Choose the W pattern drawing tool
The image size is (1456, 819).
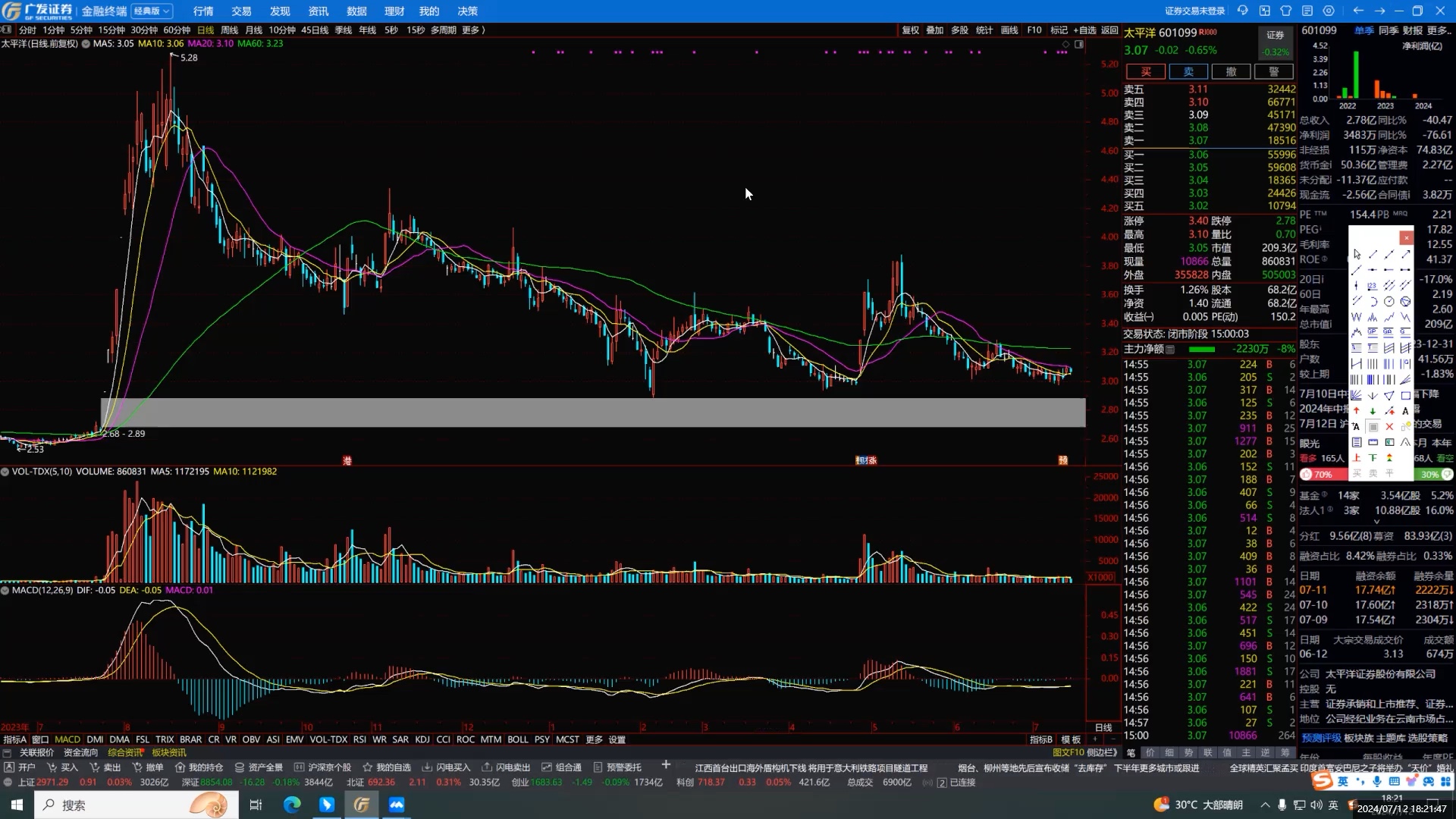1357,317
